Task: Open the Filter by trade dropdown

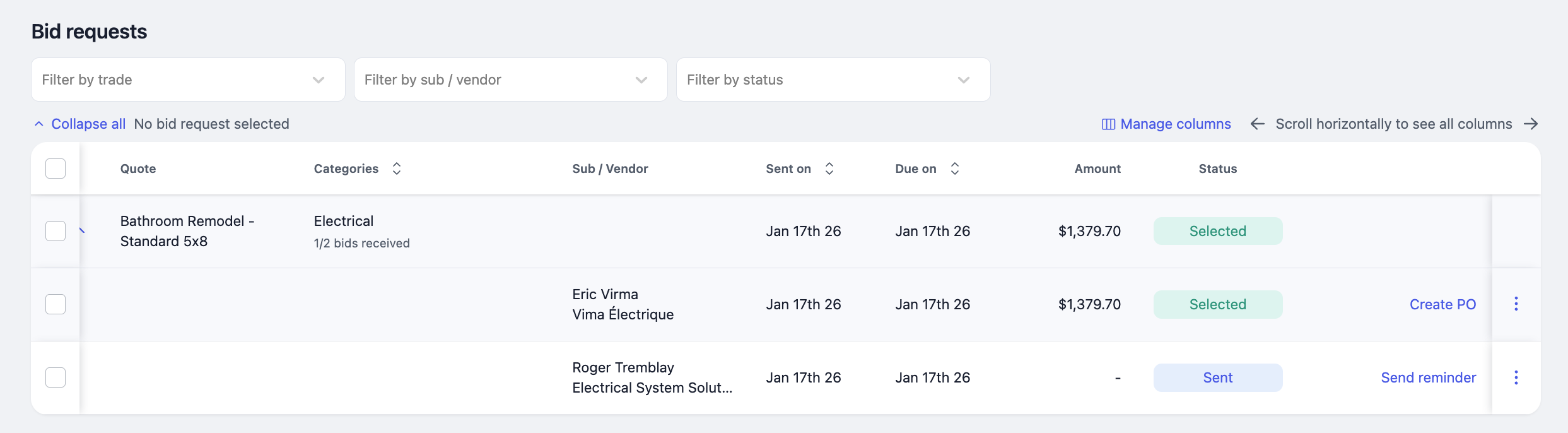Action: tap(188, 80)
